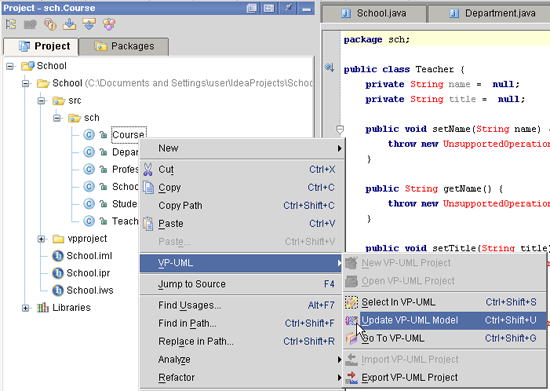Select the Libraries tree label
This screenshot has width=550, height=391.
coord(72,308)
